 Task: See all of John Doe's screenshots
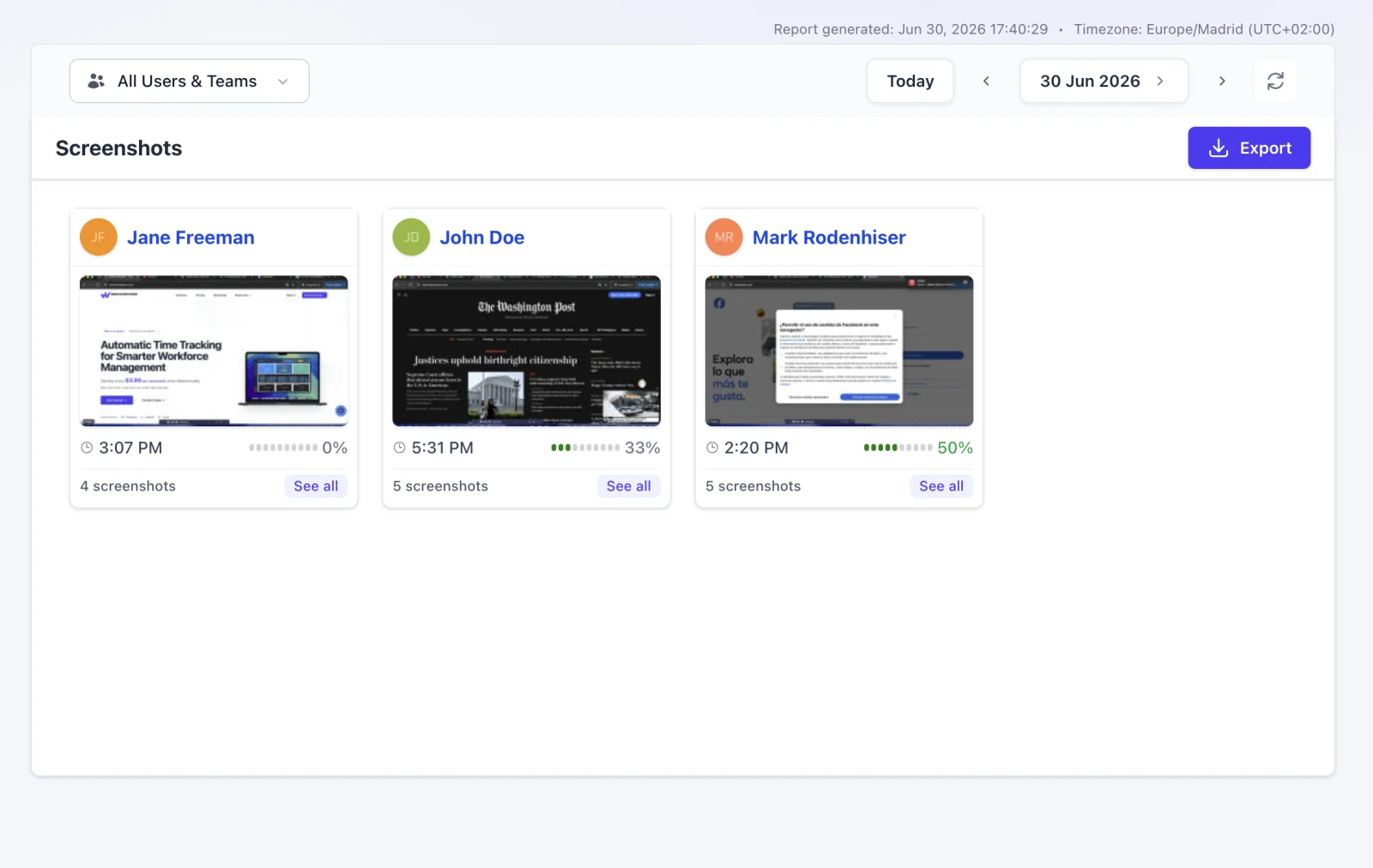pyautogui.click(x=628, y=486)
